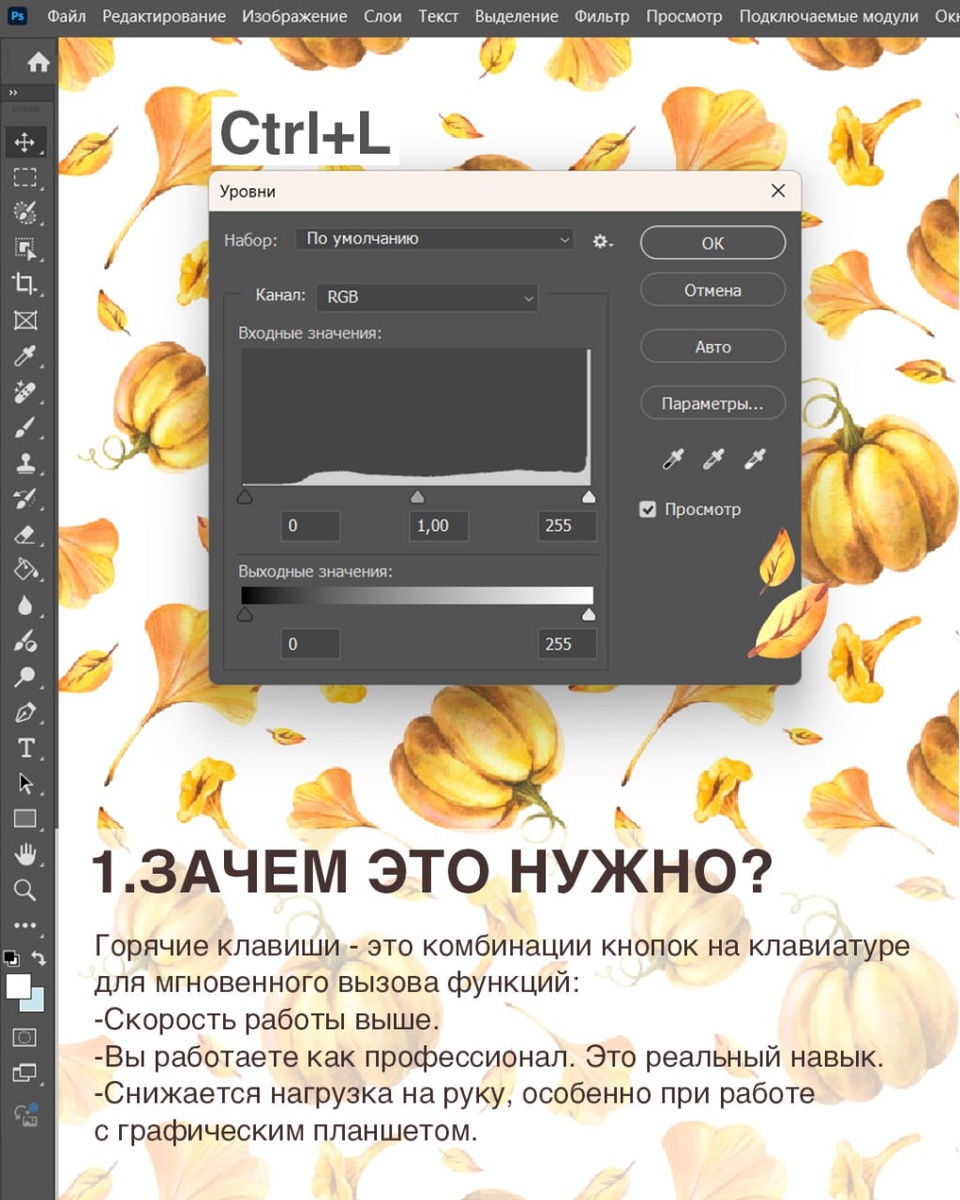Activate the Type tool
This screenshot has width=960, height=1200.
(25, 748)
